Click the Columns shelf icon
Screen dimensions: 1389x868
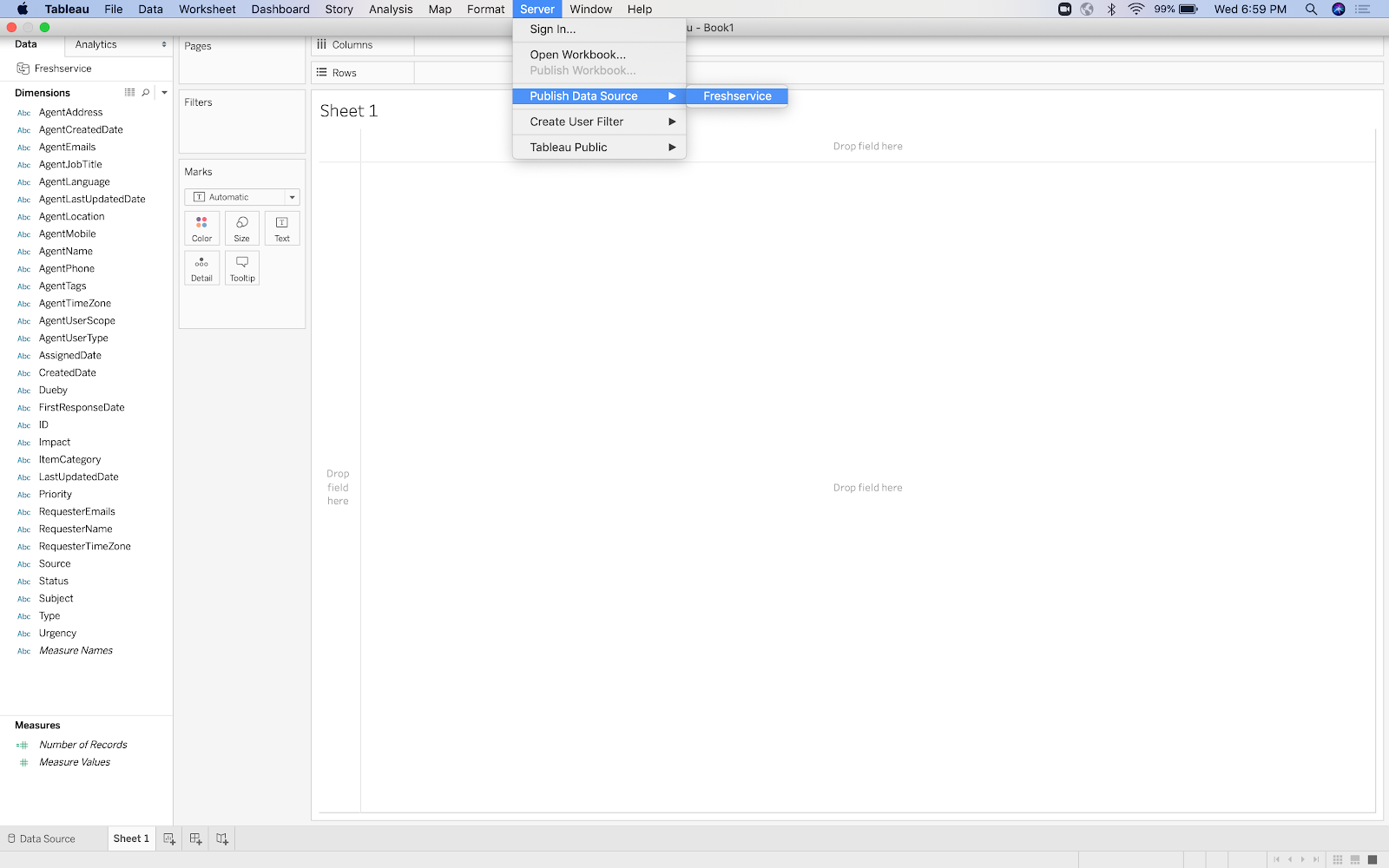322,44
